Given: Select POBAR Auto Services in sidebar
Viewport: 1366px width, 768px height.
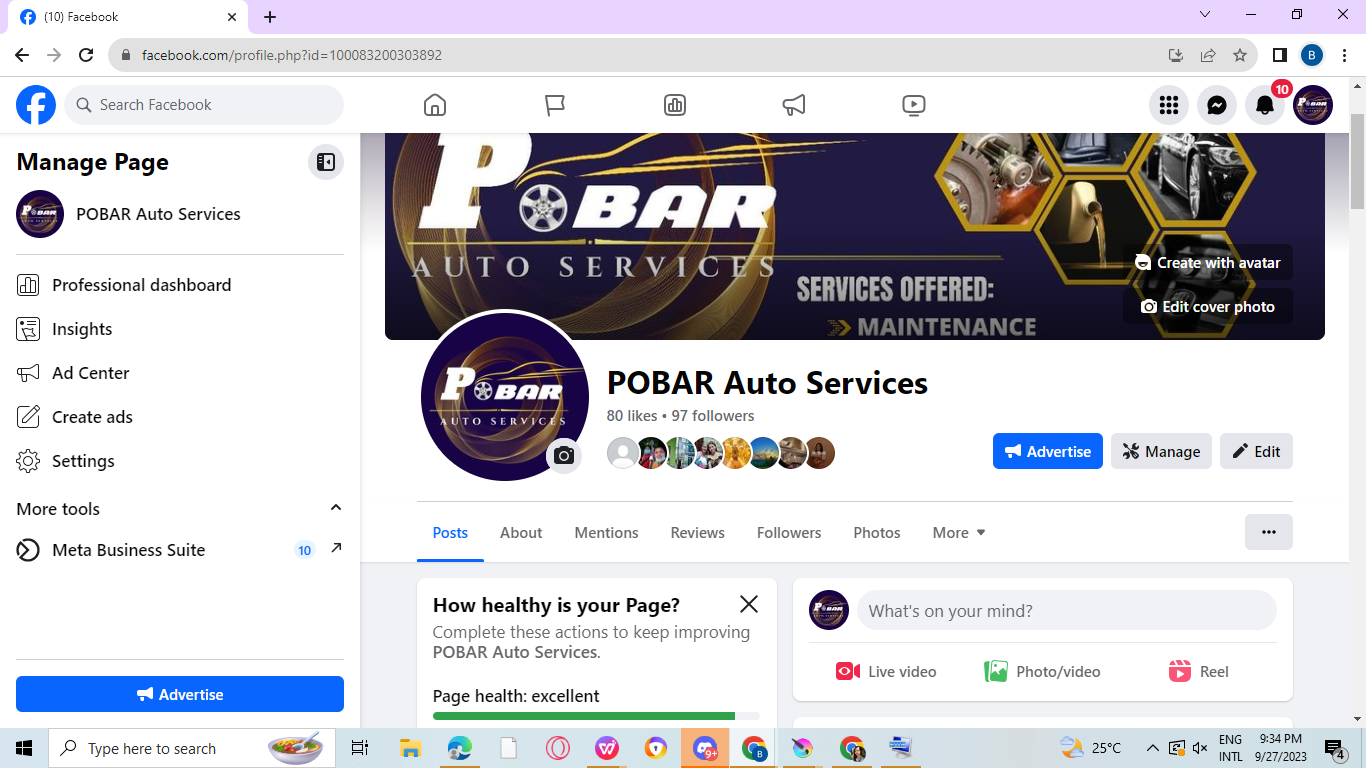Looking at the screenshot, I should pos(180,214).
